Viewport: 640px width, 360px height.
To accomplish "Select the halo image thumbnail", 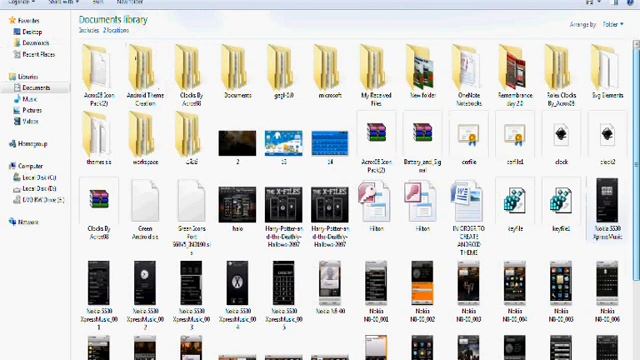I will click(x=237, y=209).
